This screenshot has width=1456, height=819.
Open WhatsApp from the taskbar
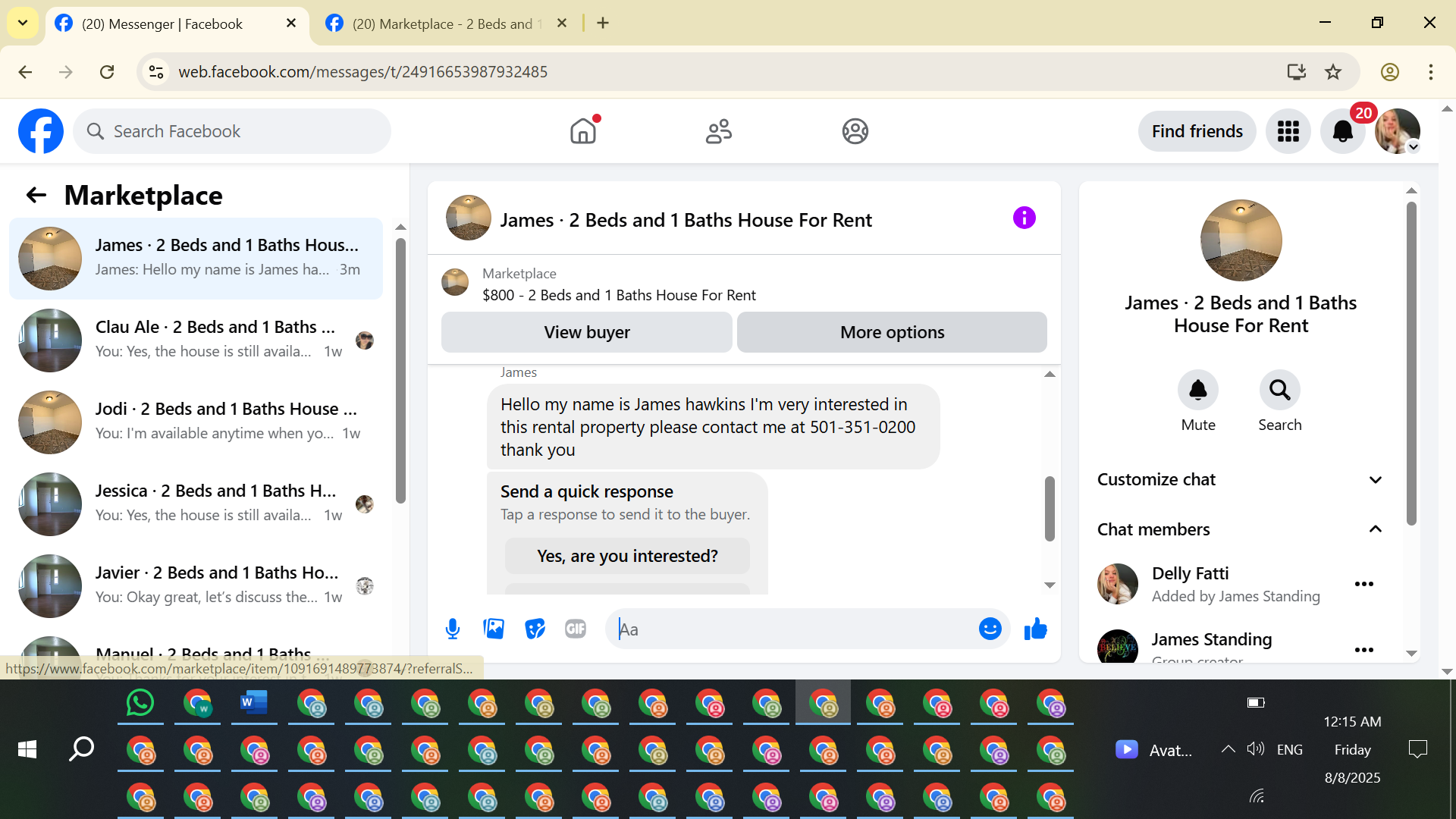pos(140,703)
